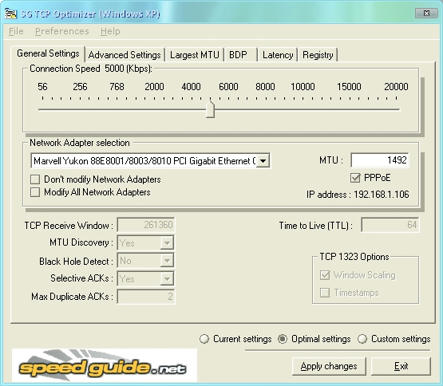Viewport: 443px width, 386px height.
Task: Open the File menu
Action: click(x=16, y=31)
